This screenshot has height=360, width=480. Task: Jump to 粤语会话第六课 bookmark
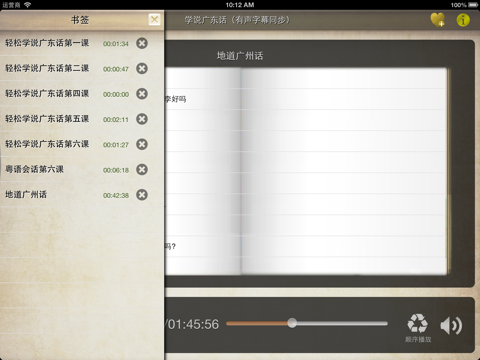[34, 169]
